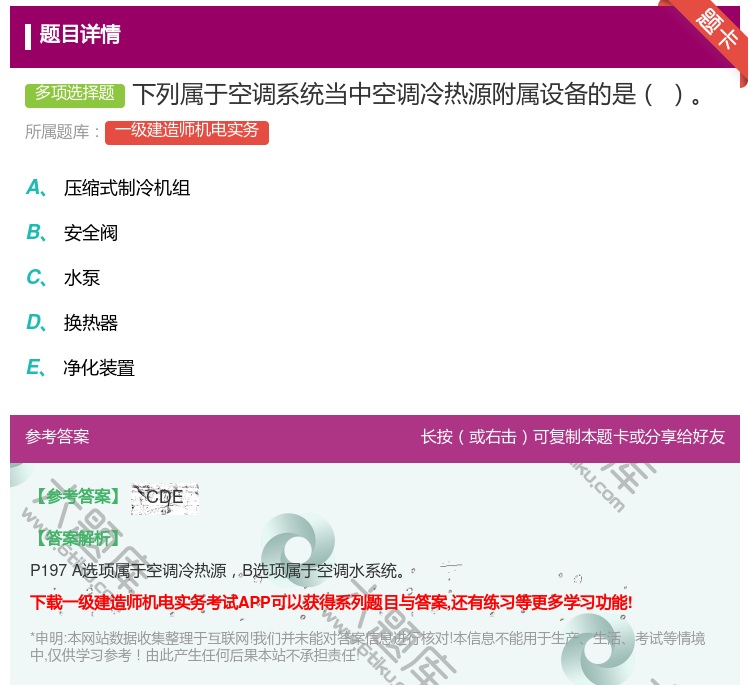Click the 题卡 corner ribbon
This screenshot has height=685, width=750.
click(x=717, y=30)
